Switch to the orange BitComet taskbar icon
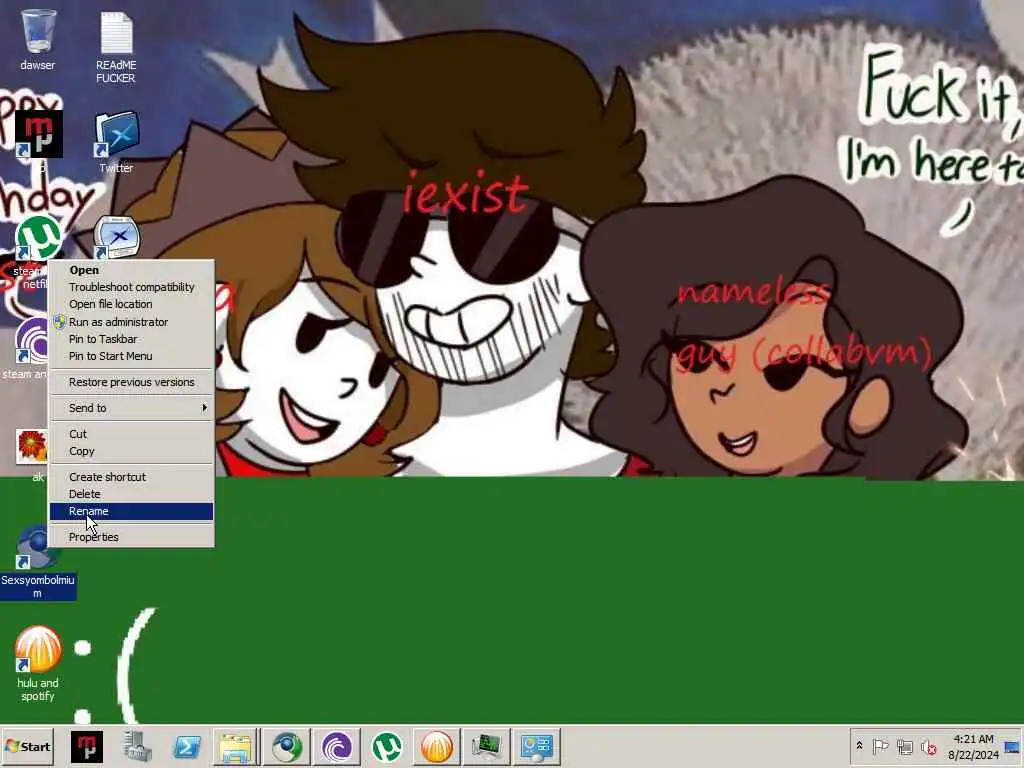The height and width of the screenshot is (768, 1024). [x=437, y=746]
